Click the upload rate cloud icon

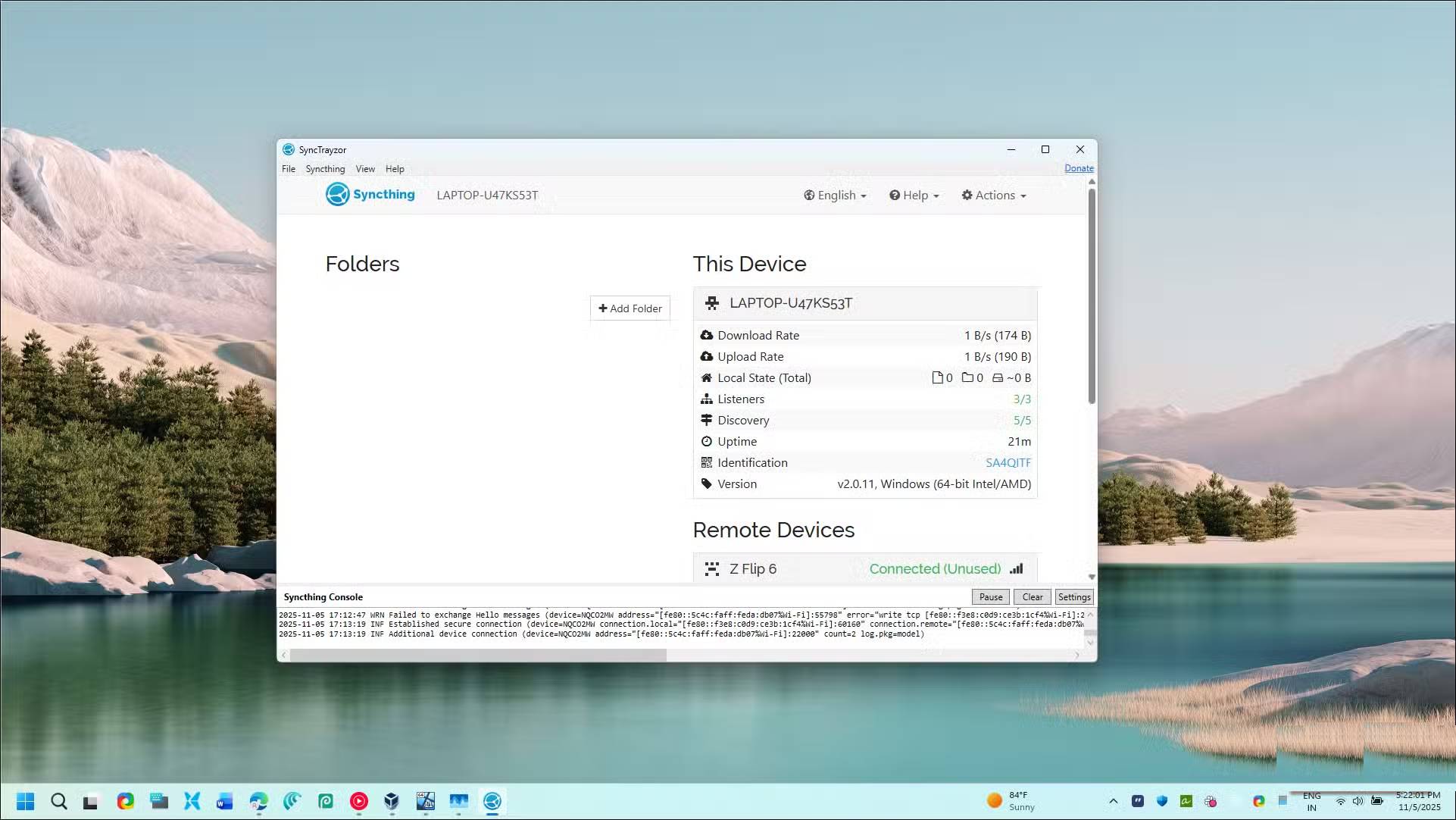(x=707, y=356)
